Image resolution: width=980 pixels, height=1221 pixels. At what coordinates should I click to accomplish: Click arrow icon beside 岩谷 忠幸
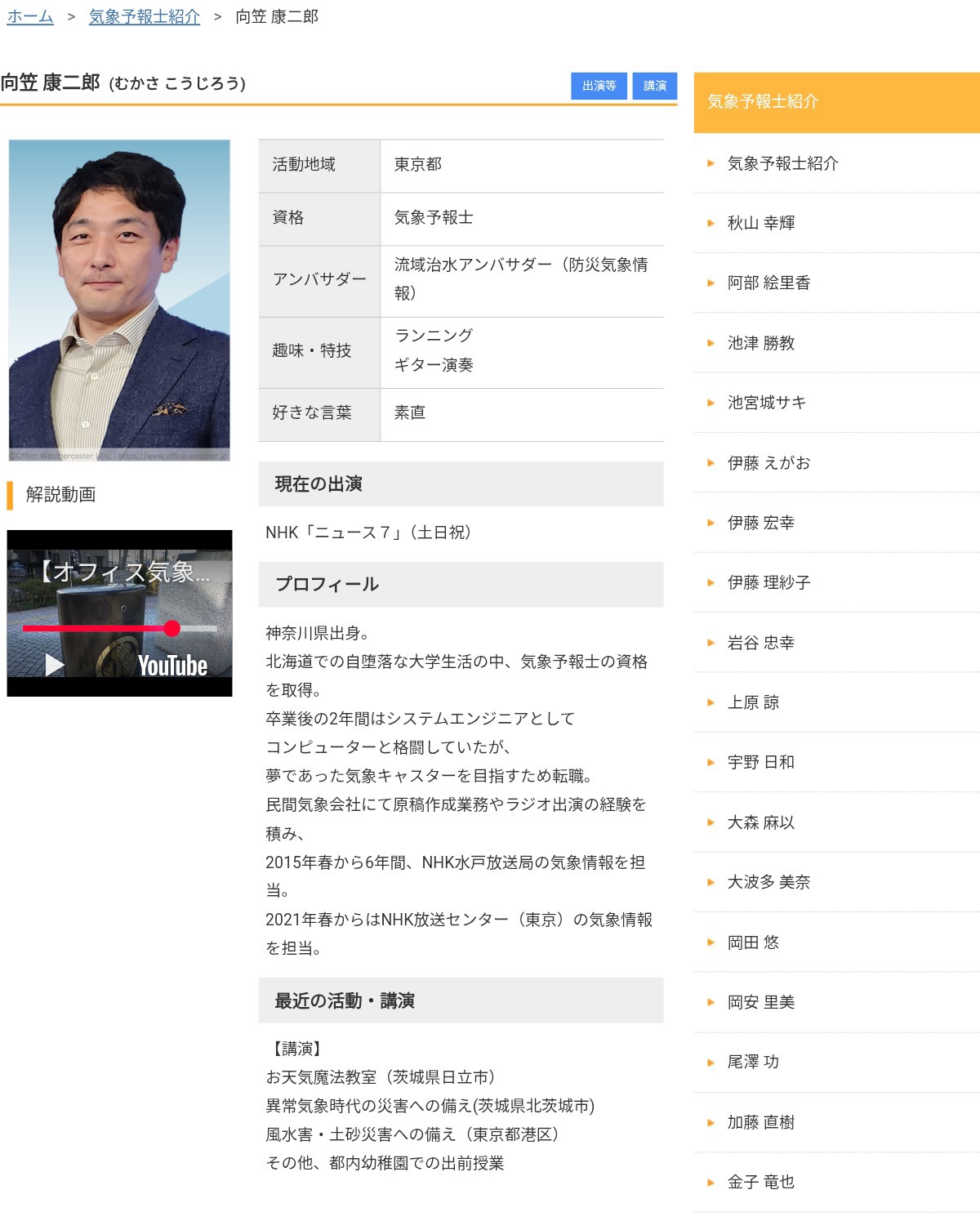(x=710, y=643)
